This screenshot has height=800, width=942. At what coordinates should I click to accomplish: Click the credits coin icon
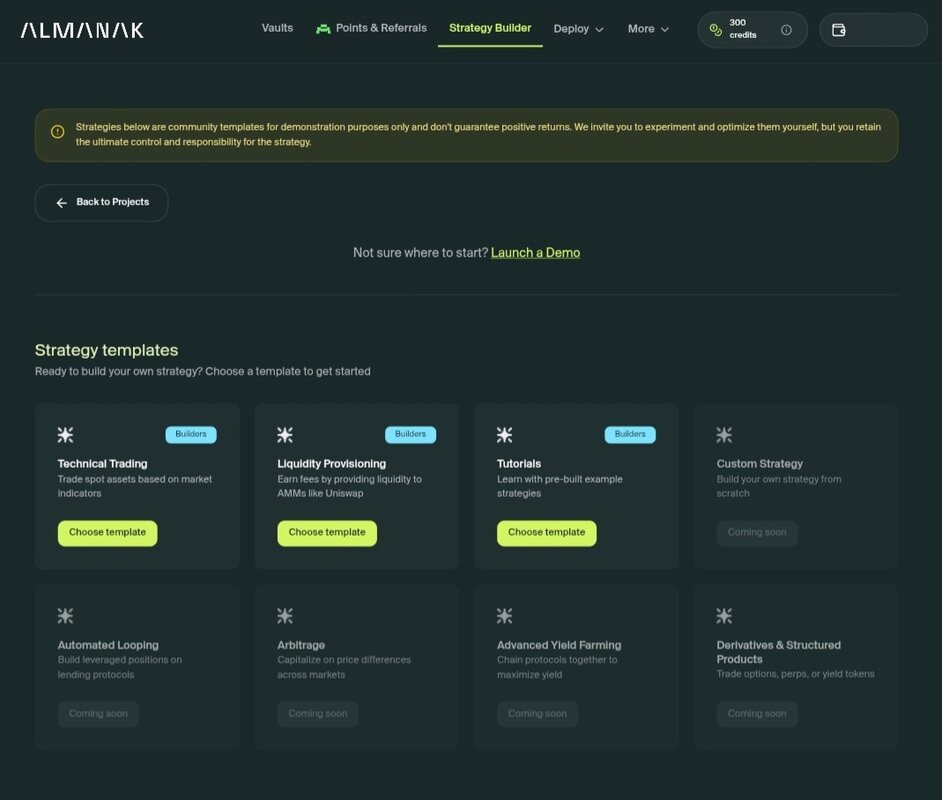pos(715,30)
